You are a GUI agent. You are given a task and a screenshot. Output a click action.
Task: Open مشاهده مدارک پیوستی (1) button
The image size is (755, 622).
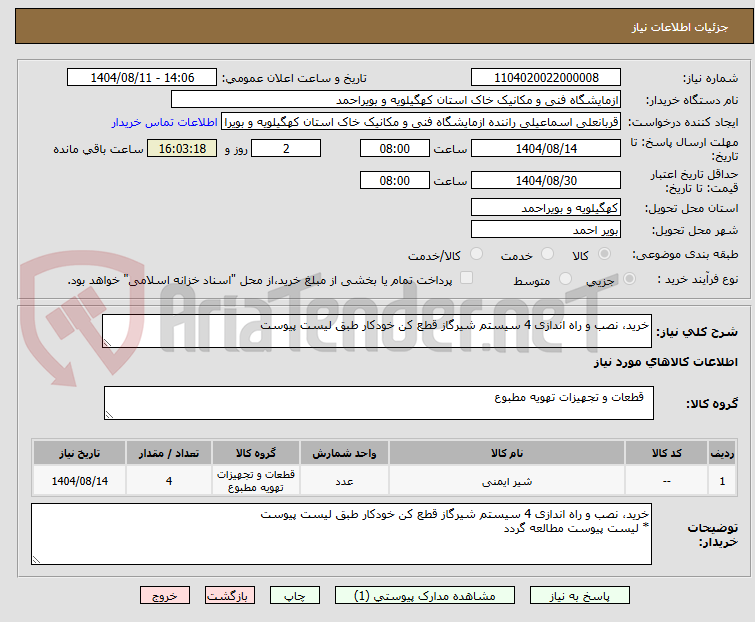[425, 596]
